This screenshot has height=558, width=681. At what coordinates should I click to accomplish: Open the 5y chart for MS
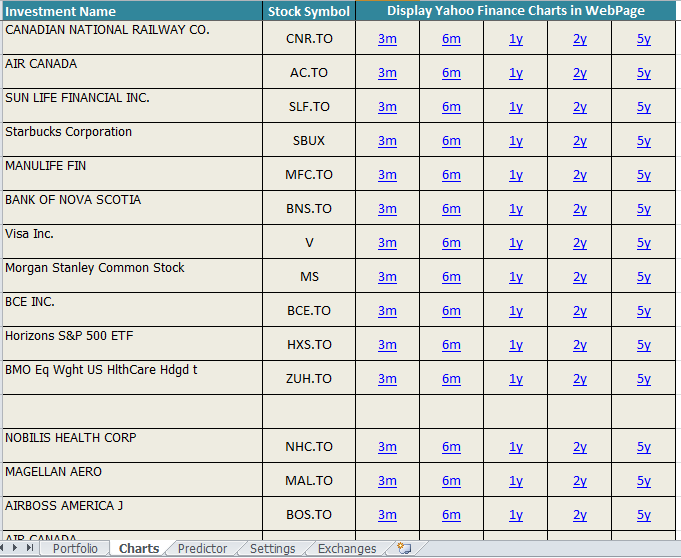[644, 277]
